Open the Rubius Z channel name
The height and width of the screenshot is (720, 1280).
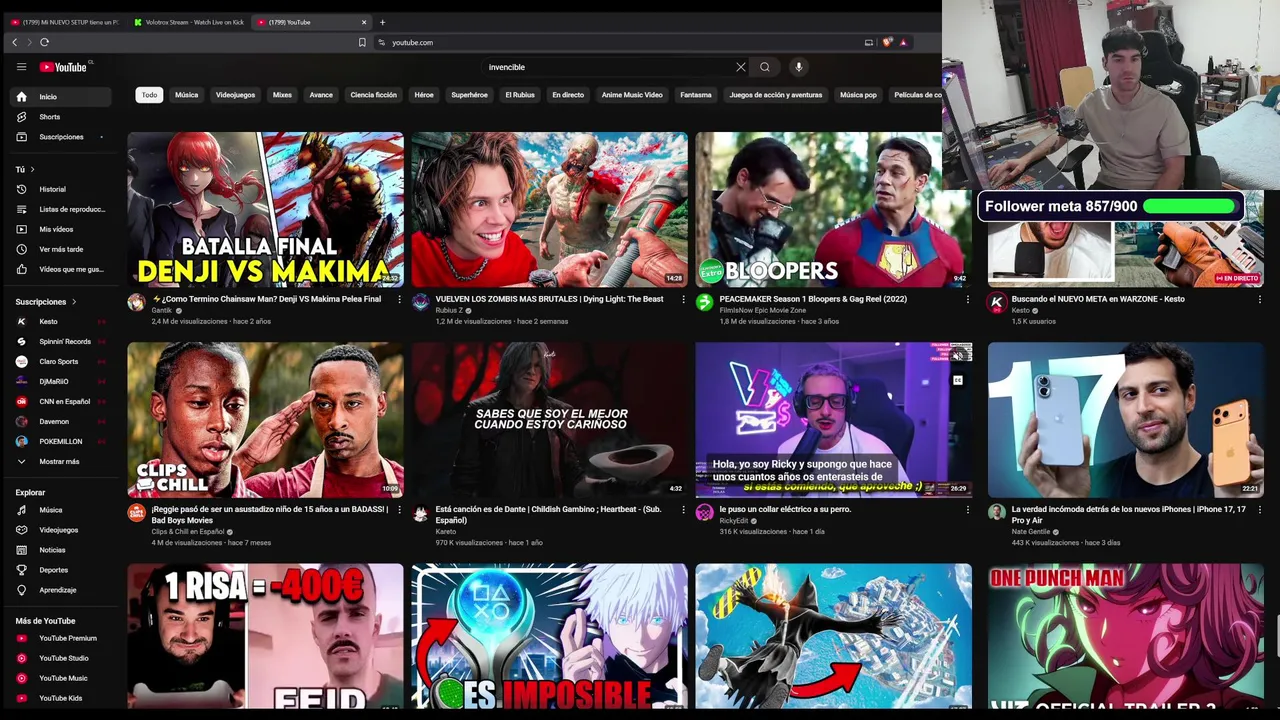click(449, 310)
